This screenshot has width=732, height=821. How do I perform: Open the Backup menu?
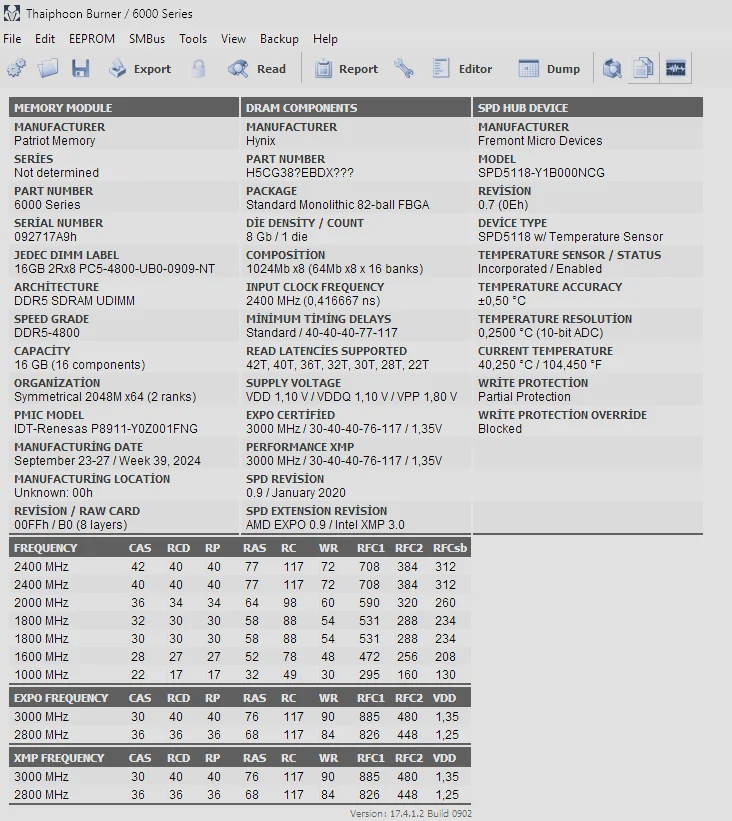[x=279, y=39]
